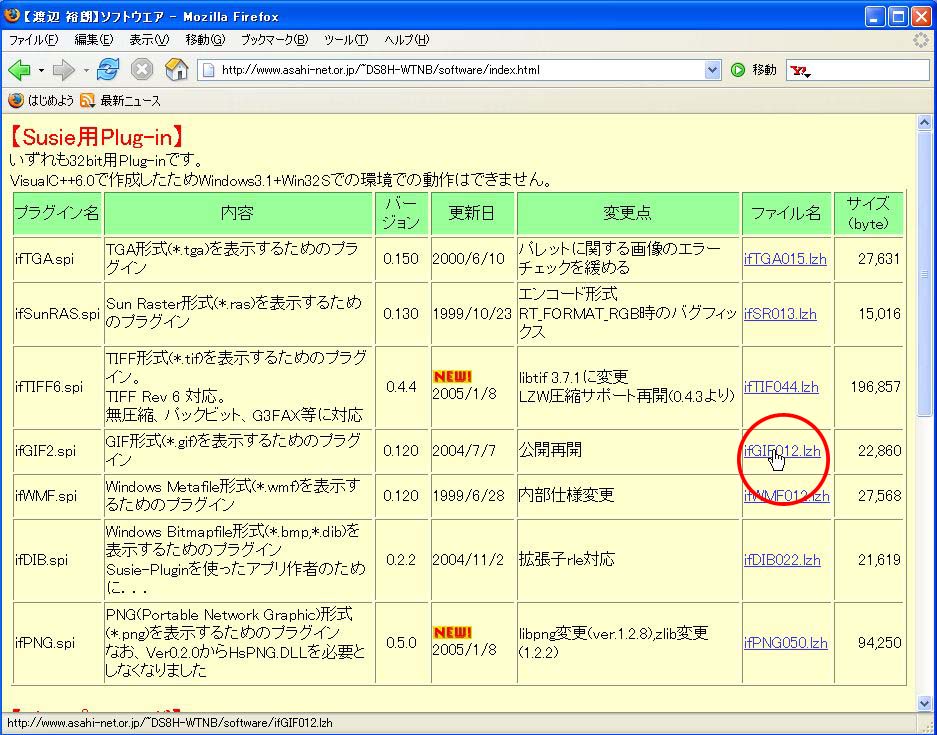Screen dimensions: 937x735
Task: Click the NEW! badge in the ifPNG row
Action: click(452, 632)
